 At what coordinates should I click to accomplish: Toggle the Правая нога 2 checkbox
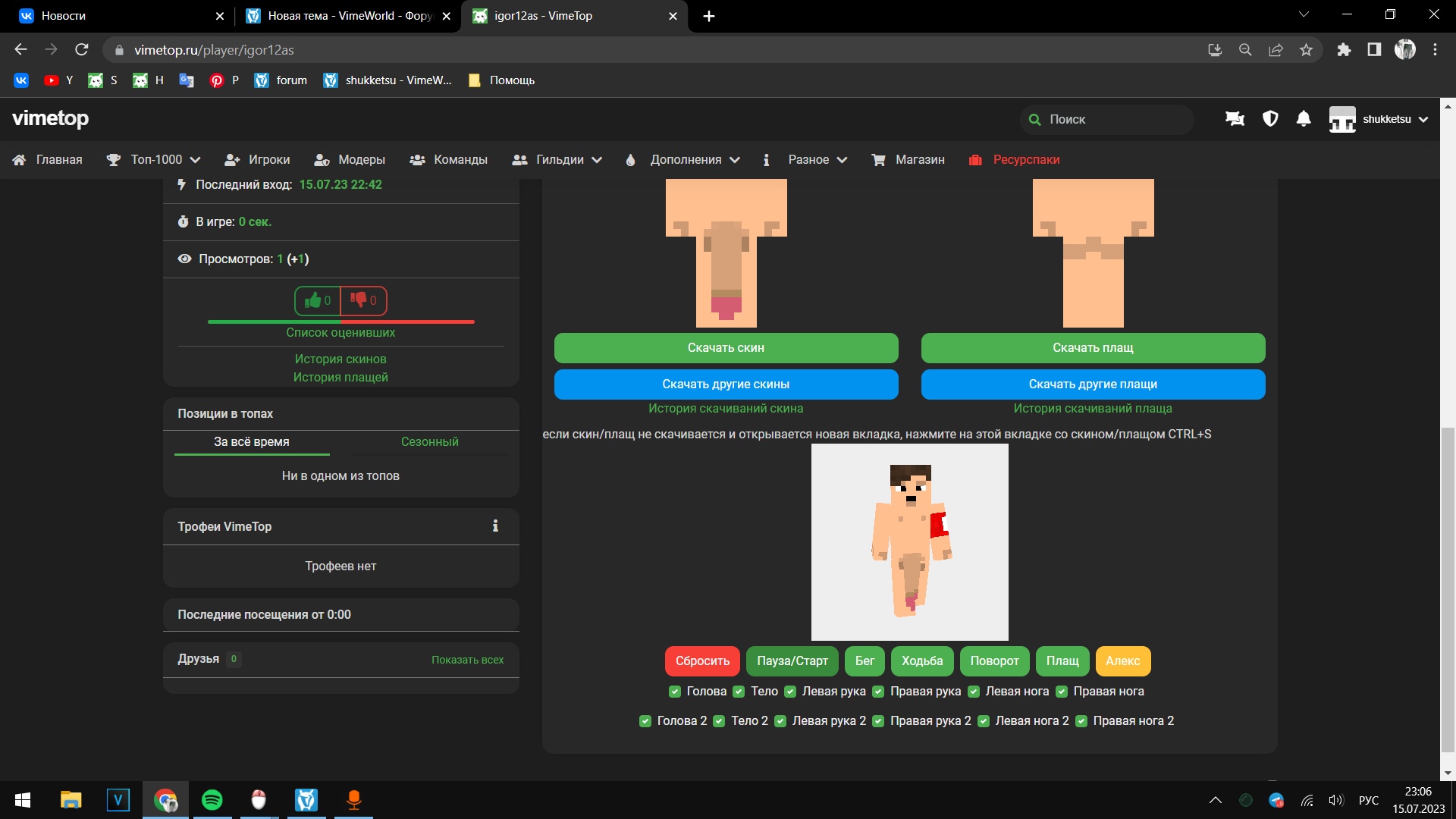coord(1081,721)
